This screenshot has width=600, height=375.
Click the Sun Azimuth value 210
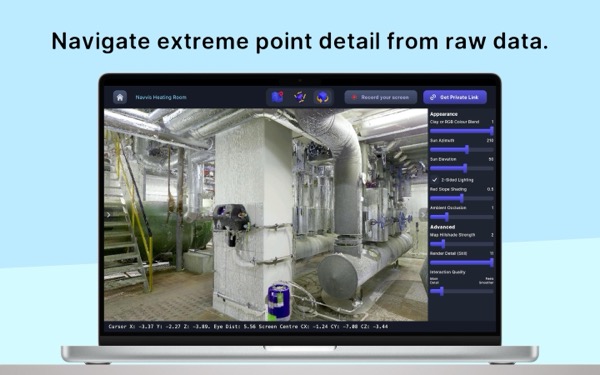(x=490, y=140)
